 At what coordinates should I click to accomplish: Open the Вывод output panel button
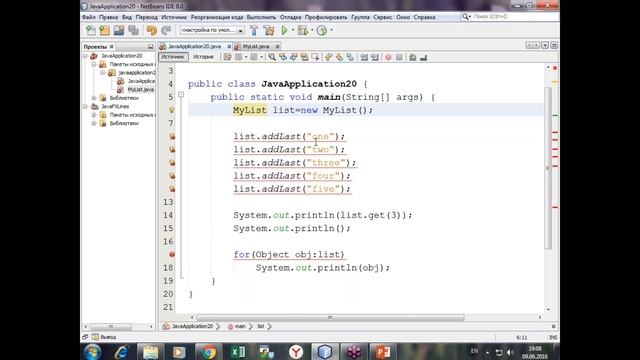pos(104,337)
